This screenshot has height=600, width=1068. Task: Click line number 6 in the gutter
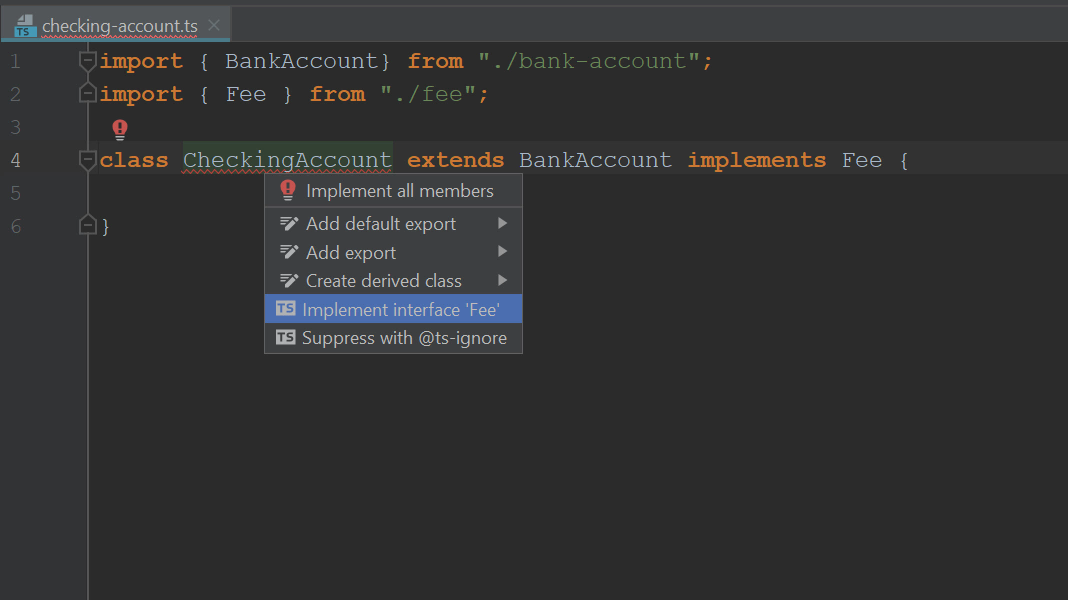click(x=16, y=226)
